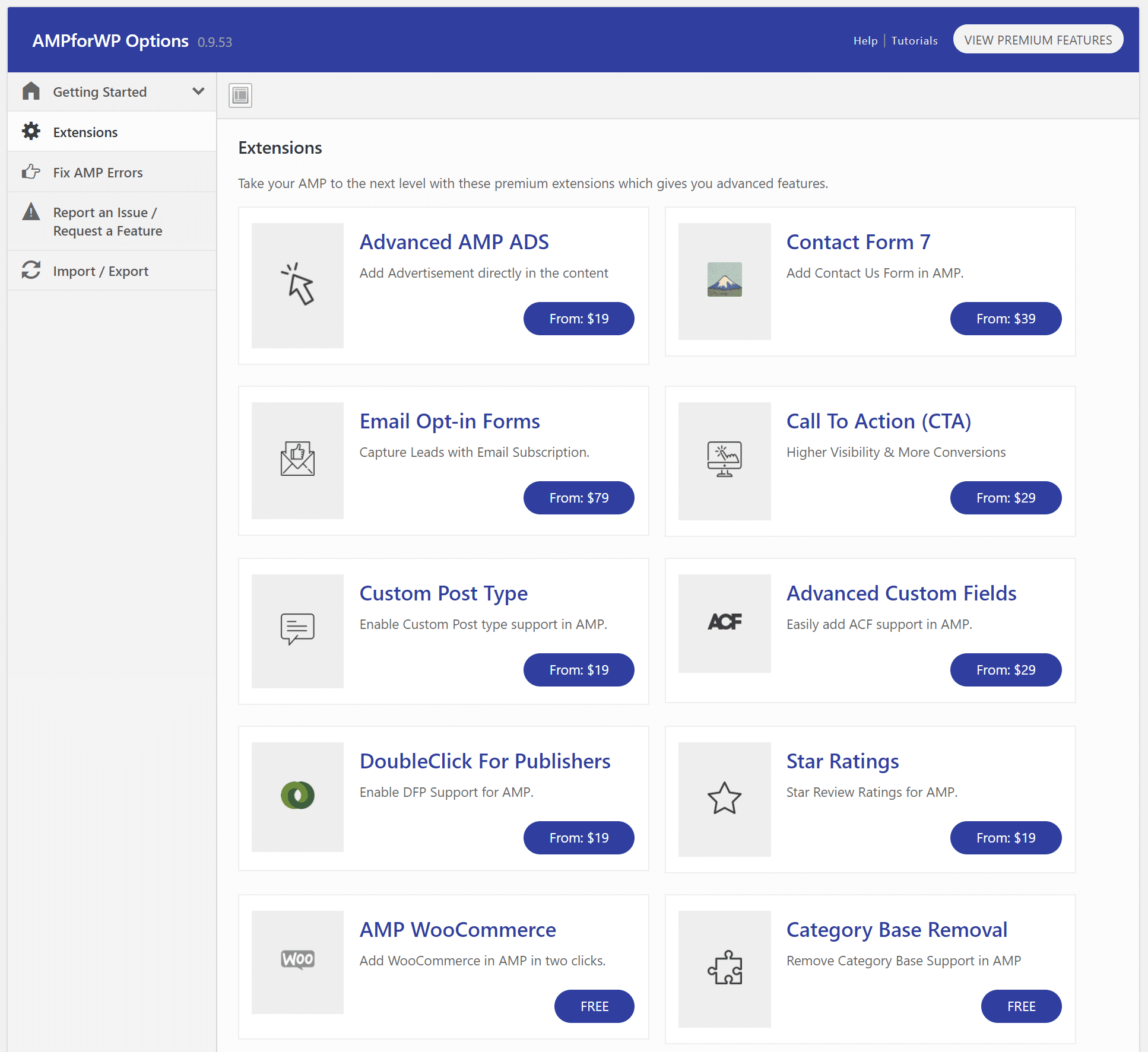The image size is (1148, 1052).
Task: Click the grid layout toggle icon
Action: click(x=240, y=94)
